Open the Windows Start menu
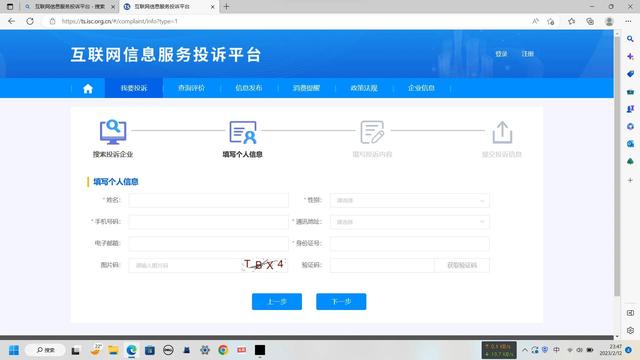The height and width of the screenshot is (360, 640). coord(13,350)
